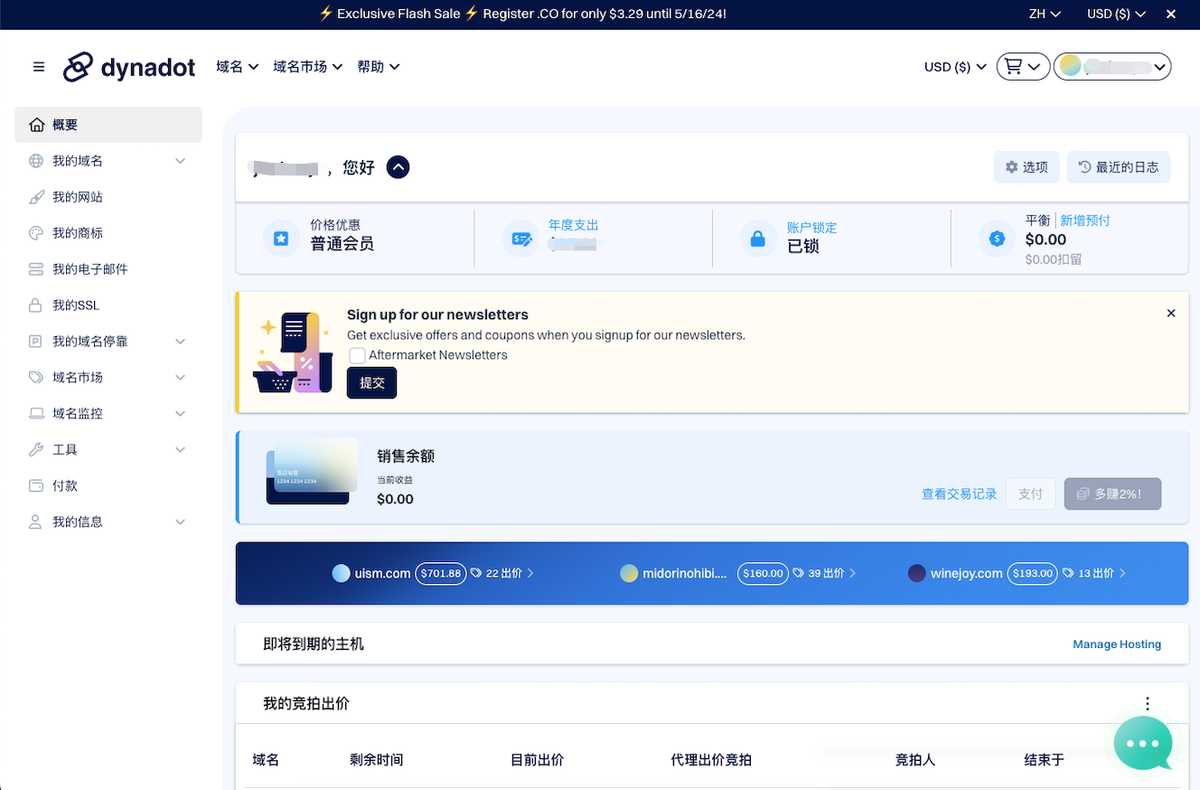The width and height of the screenshot is (1200, 790).
Task: Click the flash sale .CO banner text
Action: pyautogui.click(x=522, y=14)
